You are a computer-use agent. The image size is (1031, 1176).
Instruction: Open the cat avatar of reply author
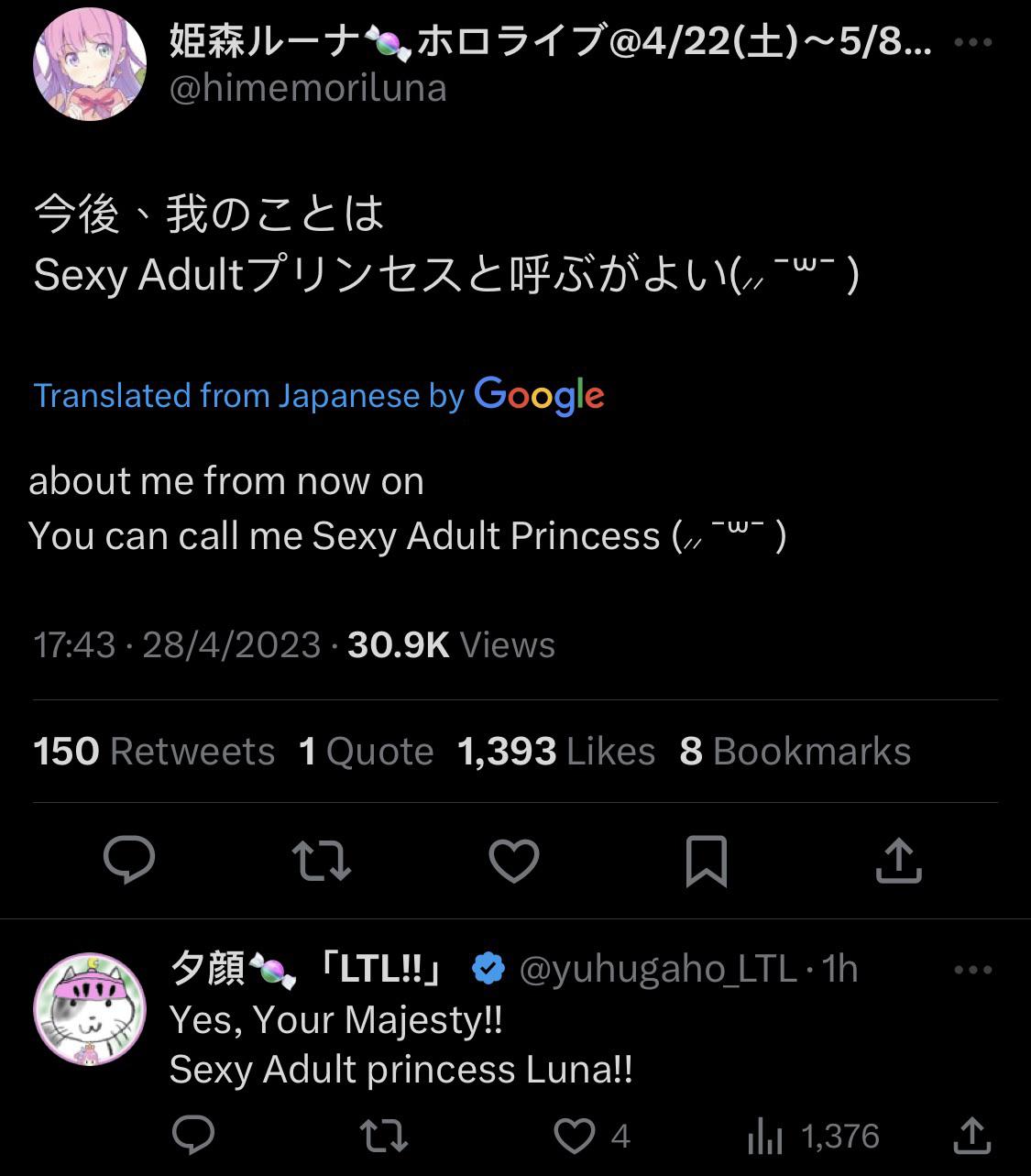(89, 1009)
